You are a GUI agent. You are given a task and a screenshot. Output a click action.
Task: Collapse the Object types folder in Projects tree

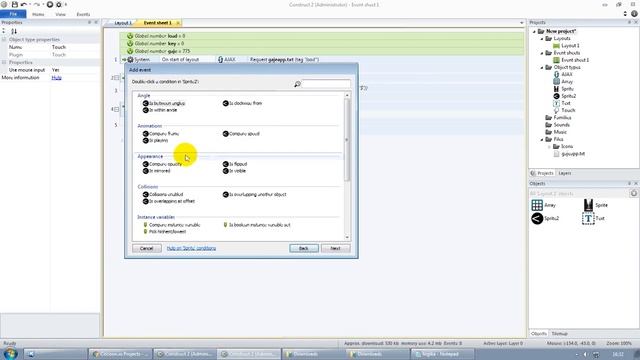(x=542, y=67)
